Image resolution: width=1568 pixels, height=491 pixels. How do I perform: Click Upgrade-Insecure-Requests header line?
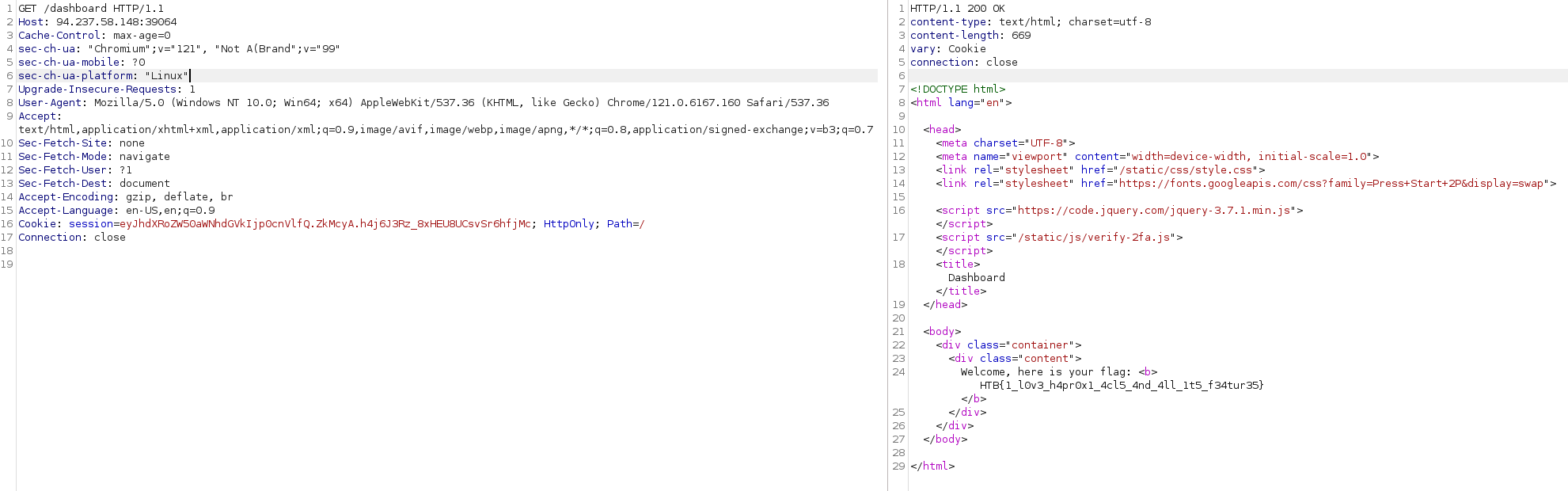107,89
